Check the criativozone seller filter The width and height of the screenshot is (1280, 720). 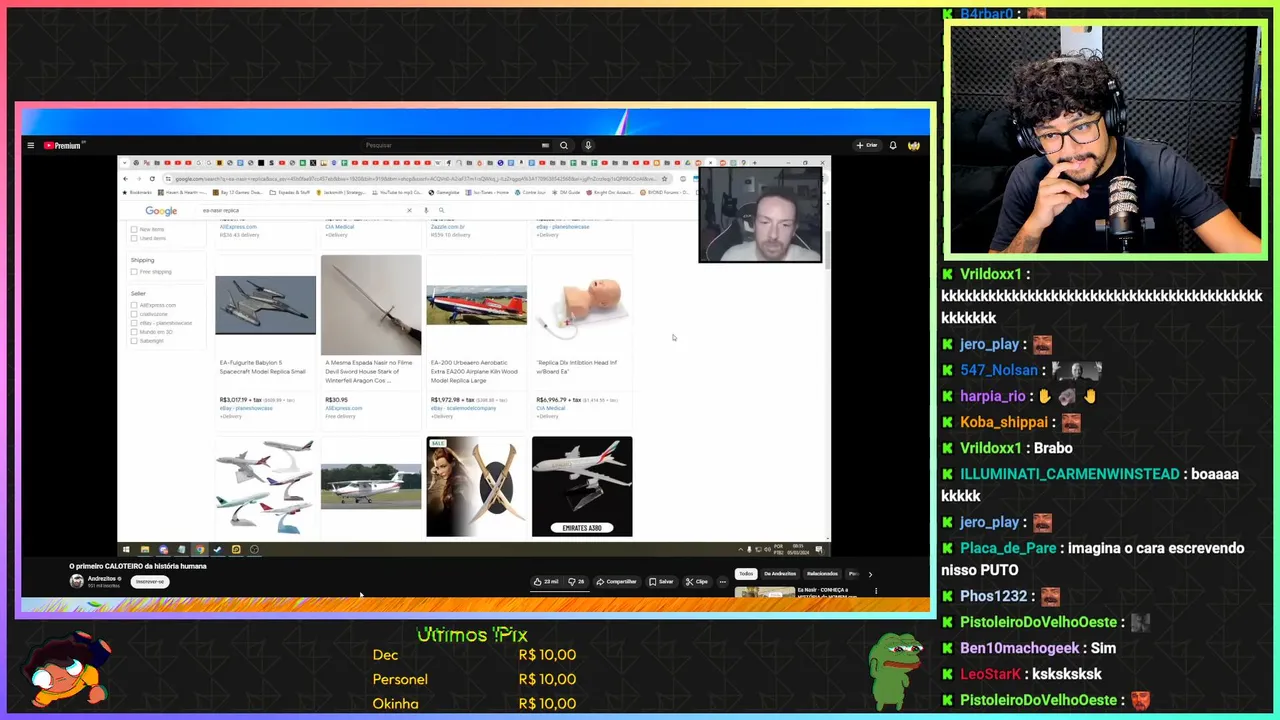[134, 314]
